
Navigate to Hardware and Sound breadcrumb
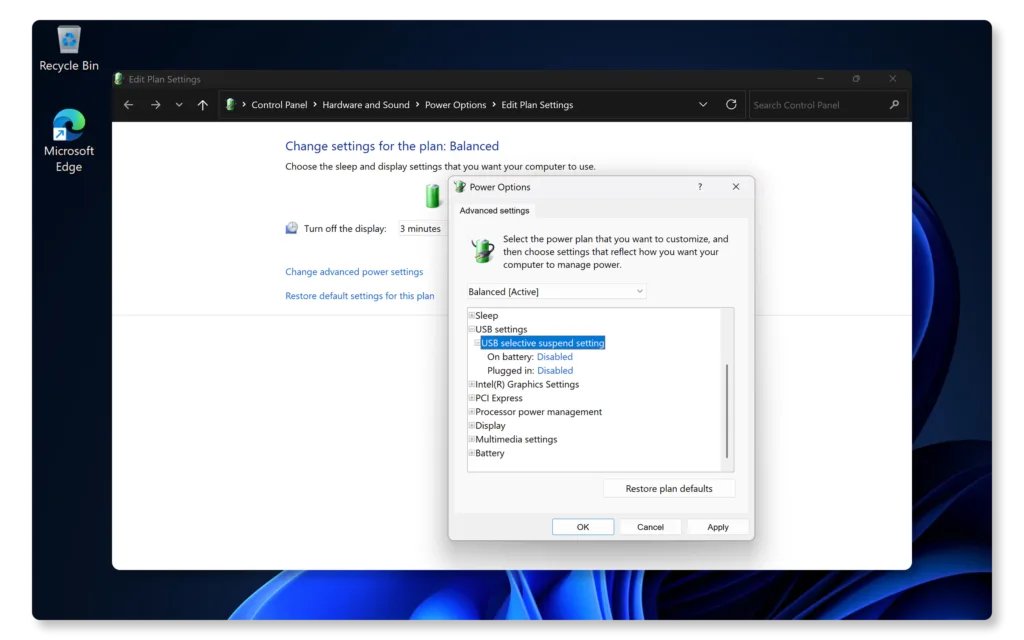(366, 104)
